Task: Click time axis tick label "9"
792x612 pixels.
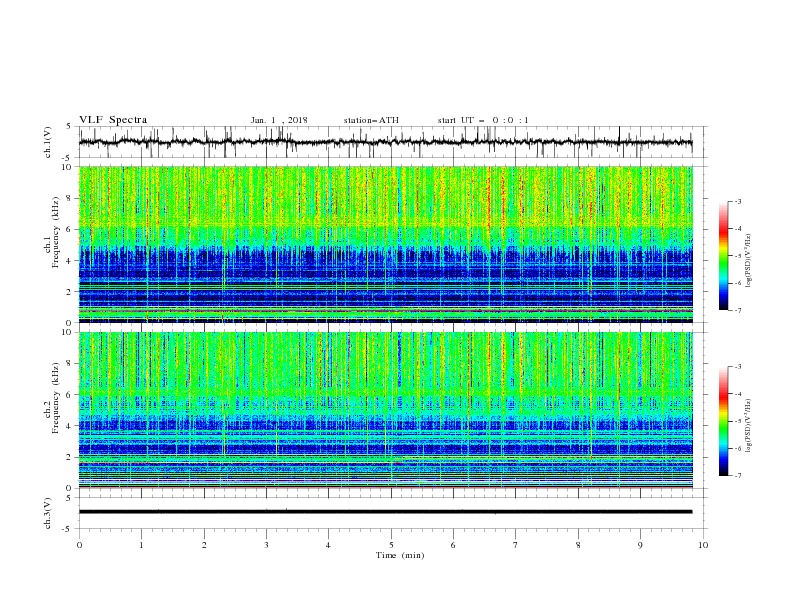Action: 640,545
